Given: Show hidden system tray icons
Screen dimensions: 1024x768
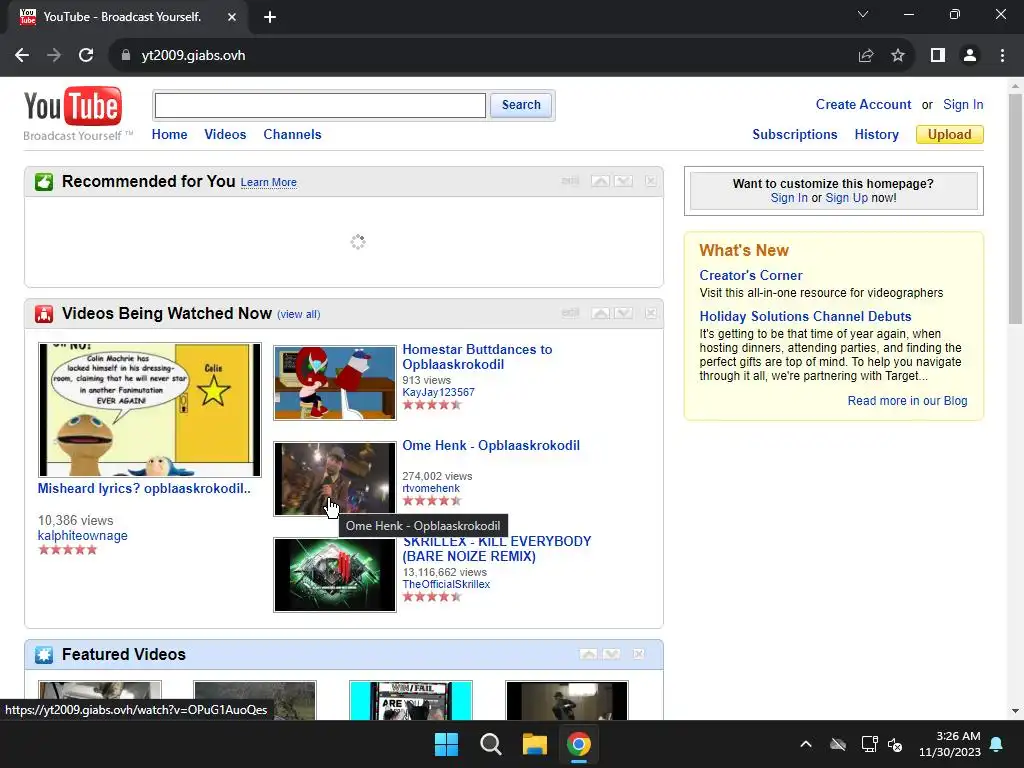Looking at the screenshot, I should point(806,744).
